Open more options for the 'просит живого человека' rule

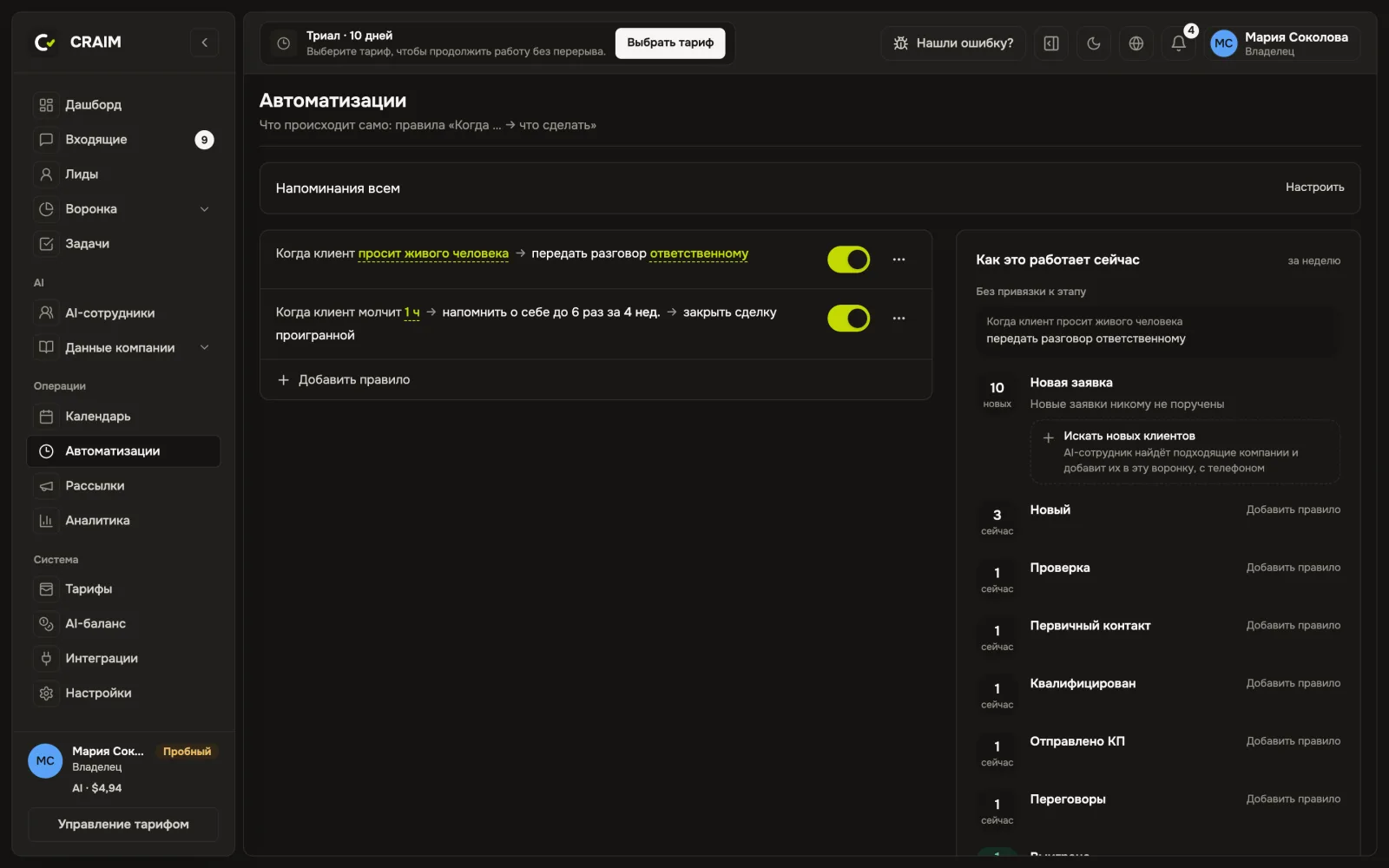[x=899, y=260]
